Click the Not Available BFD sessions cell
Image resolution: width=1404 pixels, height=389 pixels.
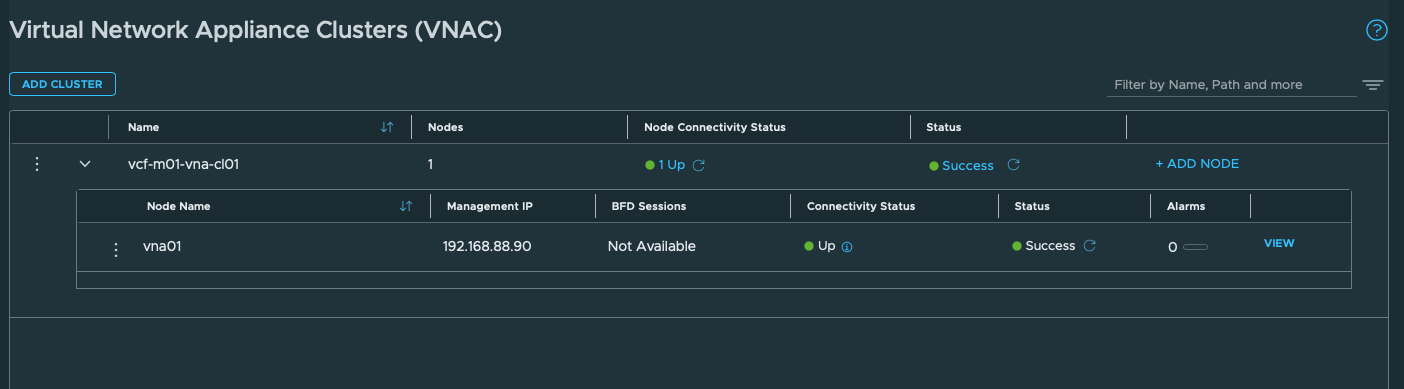(x=652, y=245)
